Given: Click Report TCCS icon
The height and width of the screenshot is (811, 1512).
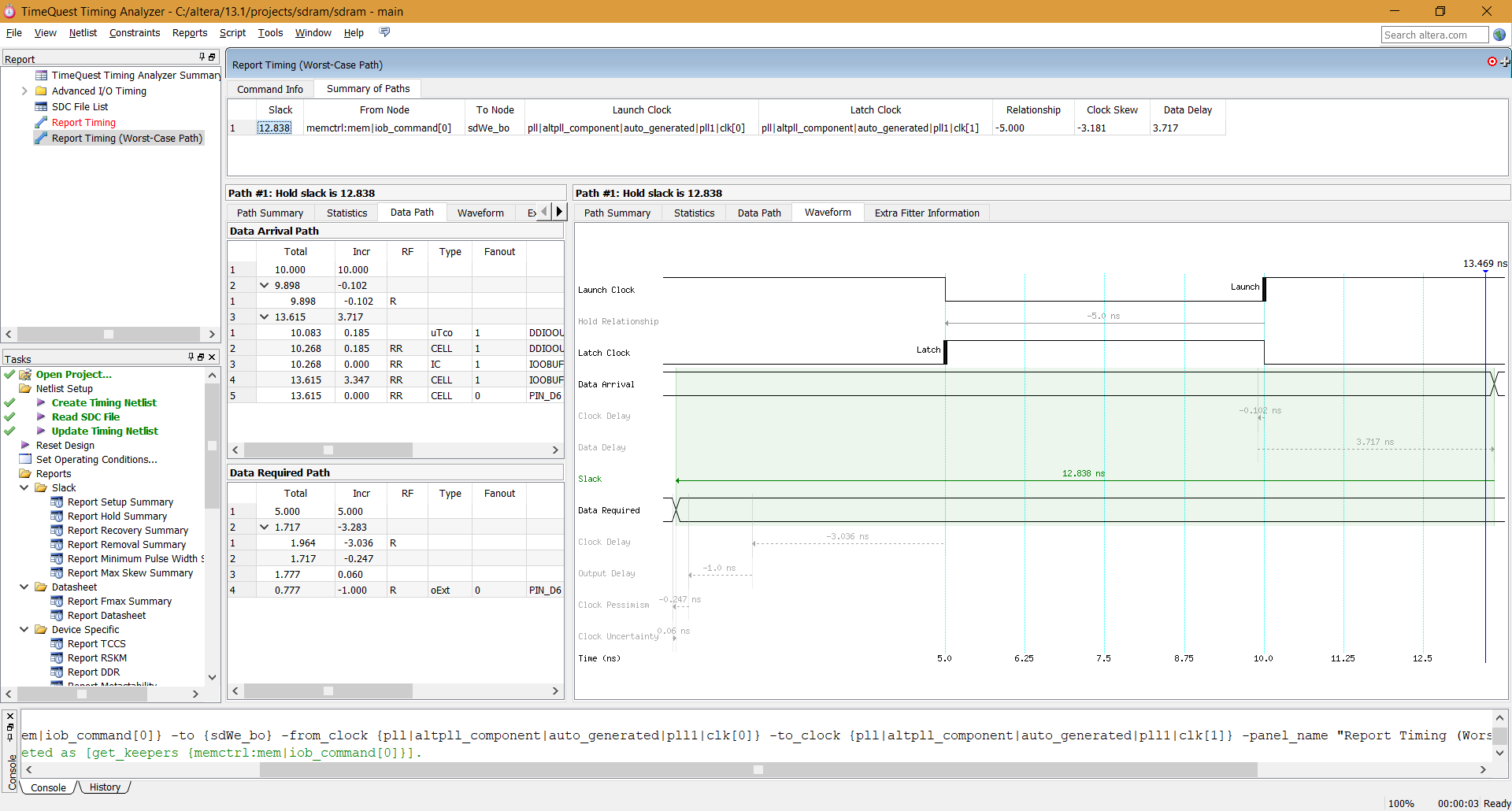Looking at the screenshot, I should (57, 644).
